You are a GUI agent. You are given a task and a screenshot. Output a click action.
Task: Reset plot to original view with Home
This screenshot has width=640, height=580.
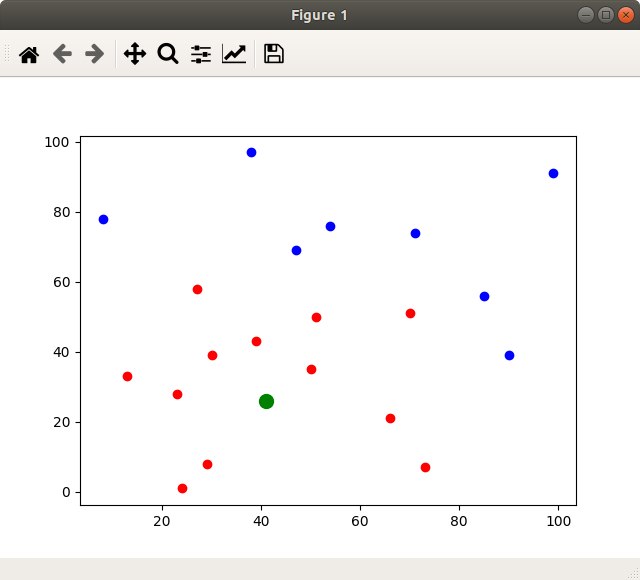[x=29, y=54]
